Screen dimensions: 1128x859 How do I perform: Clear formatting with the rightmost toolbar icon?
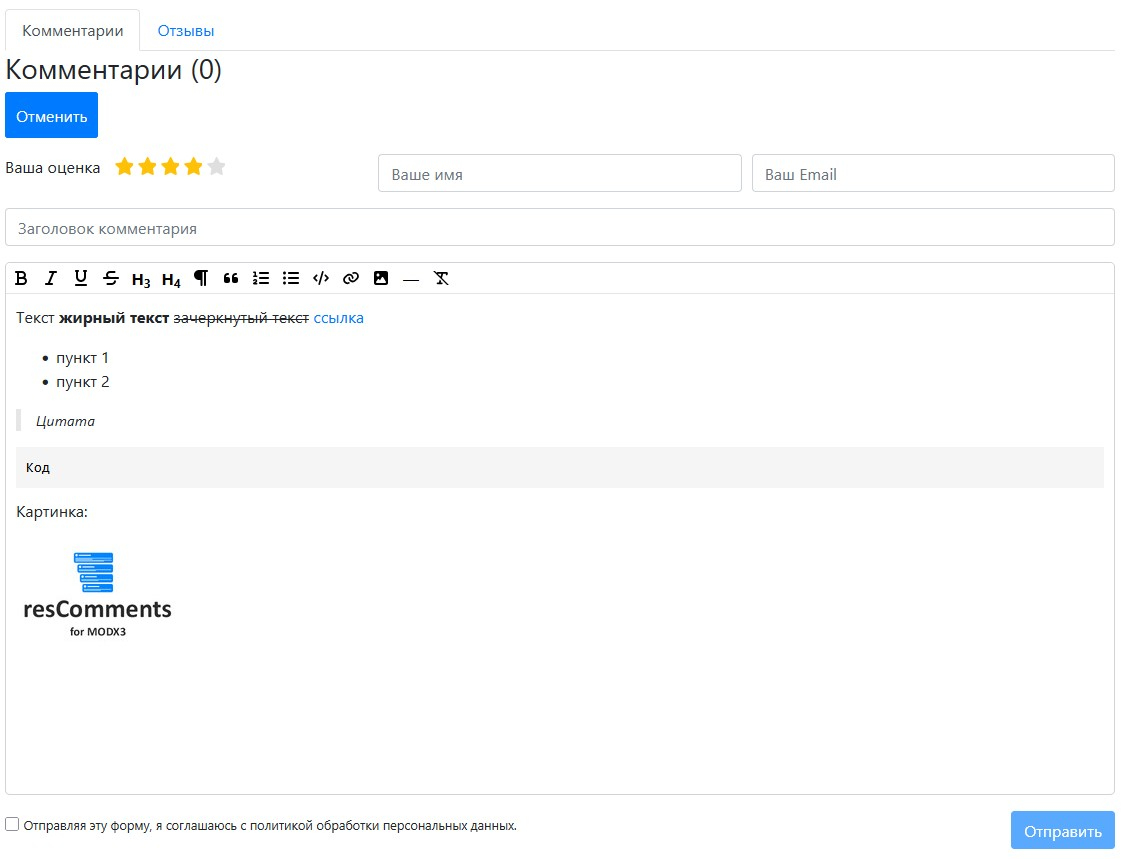coord(441,278)
